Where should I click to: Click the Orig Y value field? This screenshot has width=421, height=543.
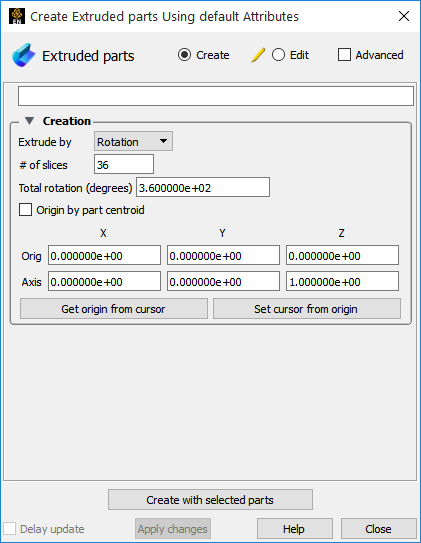coord(223,256)
